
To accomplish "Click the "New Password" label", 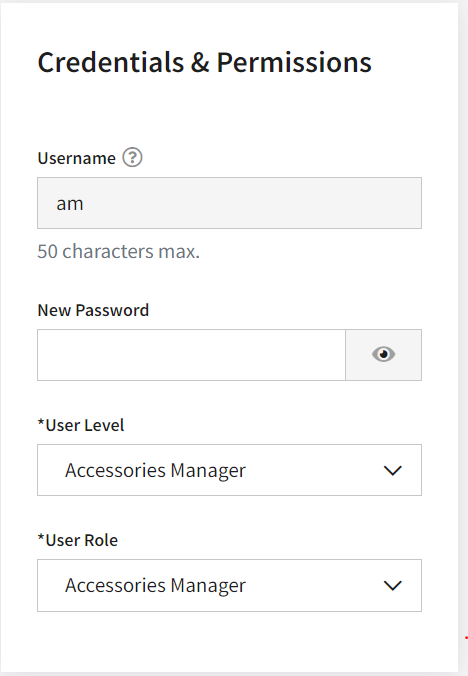I will (x=93, y=310).
